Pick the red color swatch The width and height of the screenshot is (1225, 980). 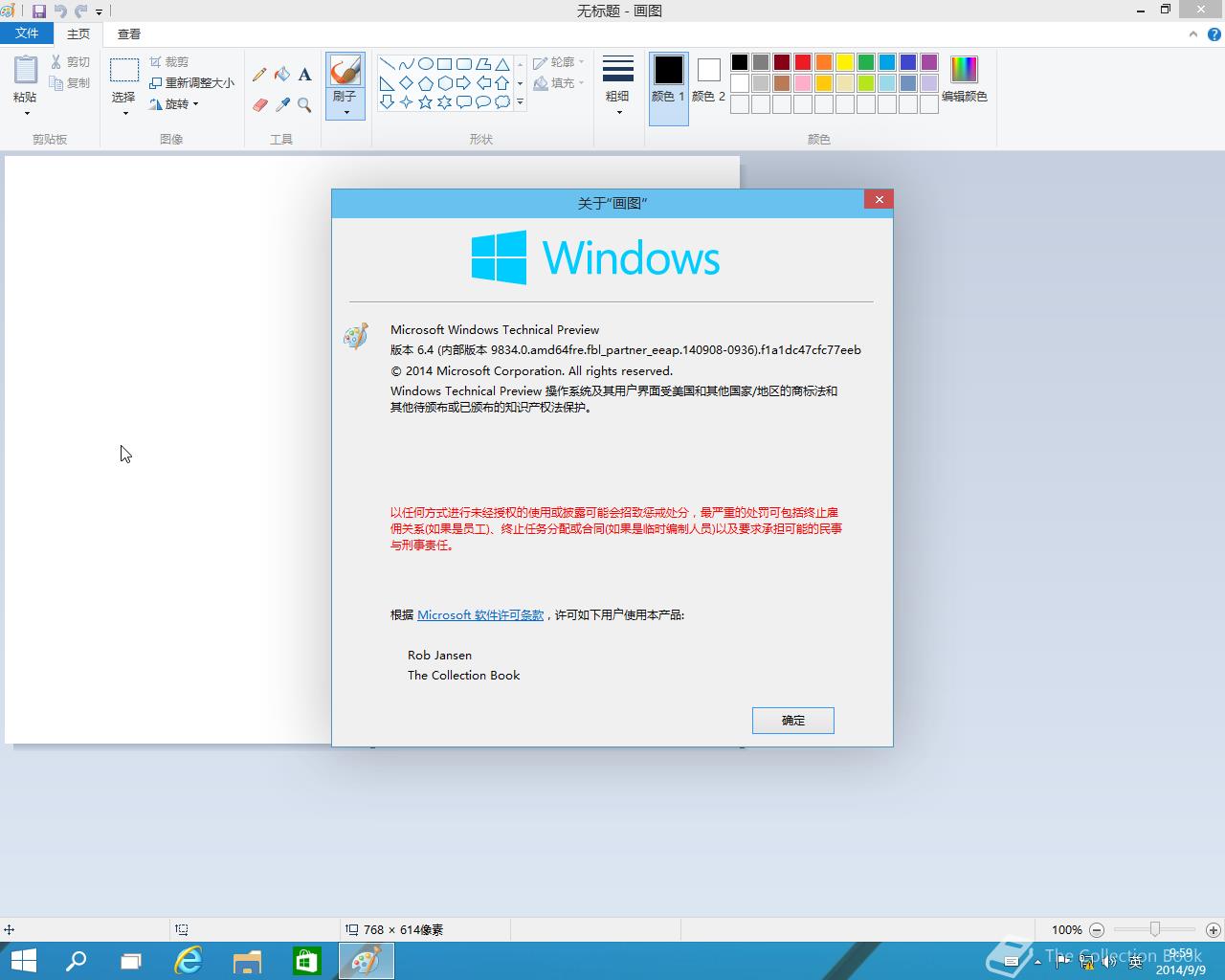pos(803,62)
